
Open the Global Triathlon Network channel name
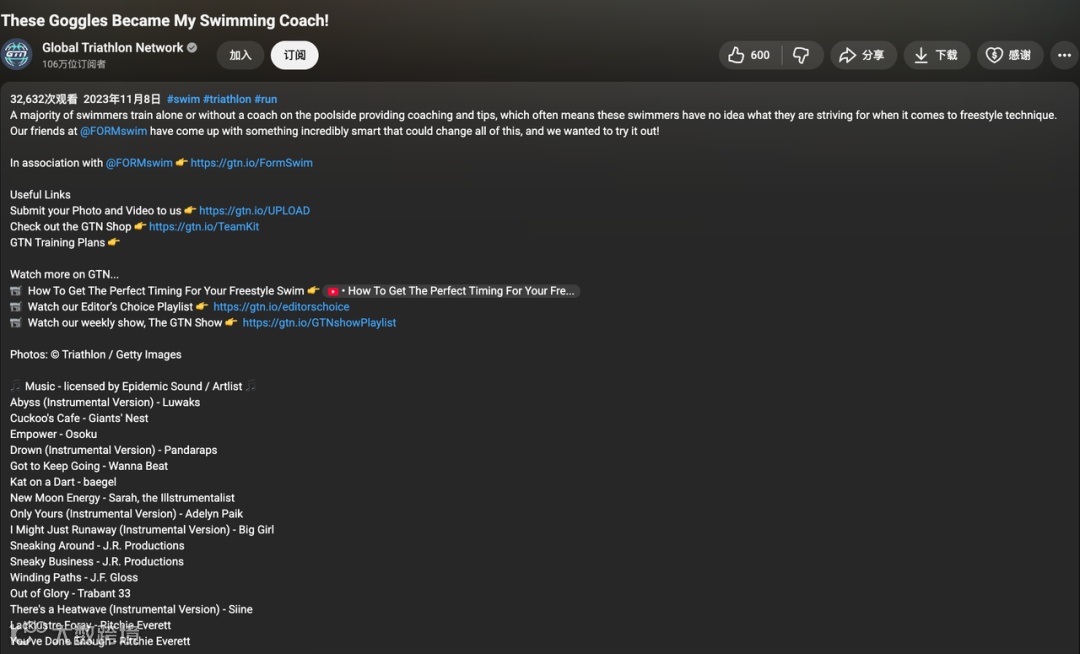[112, 48]
